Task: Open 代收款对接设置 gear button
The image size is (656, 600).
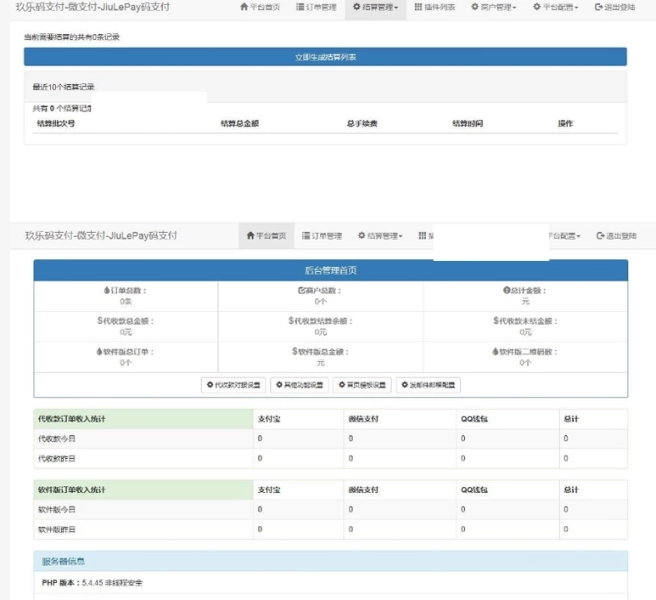Action: 233,385
